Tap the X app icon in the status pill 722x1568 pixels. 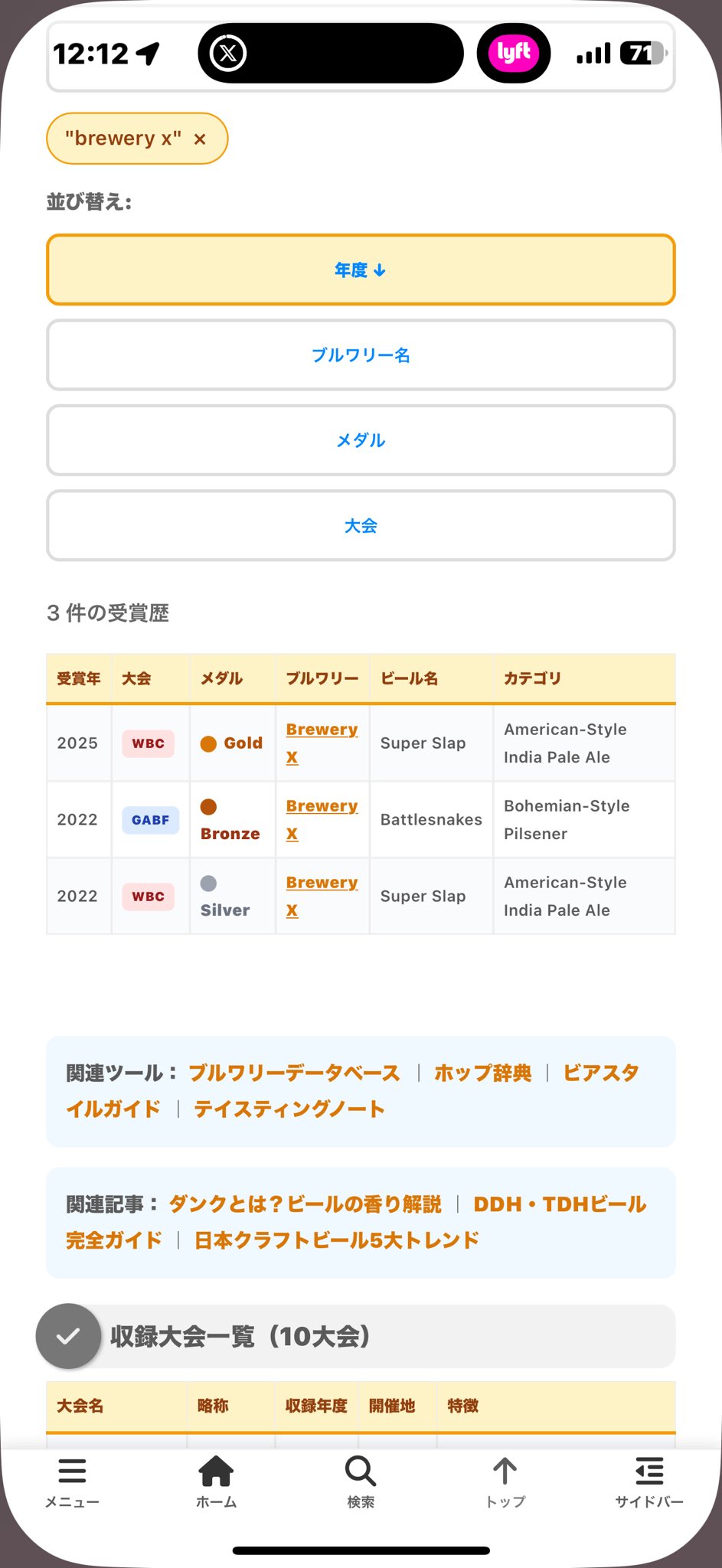(x=228, y=54)
